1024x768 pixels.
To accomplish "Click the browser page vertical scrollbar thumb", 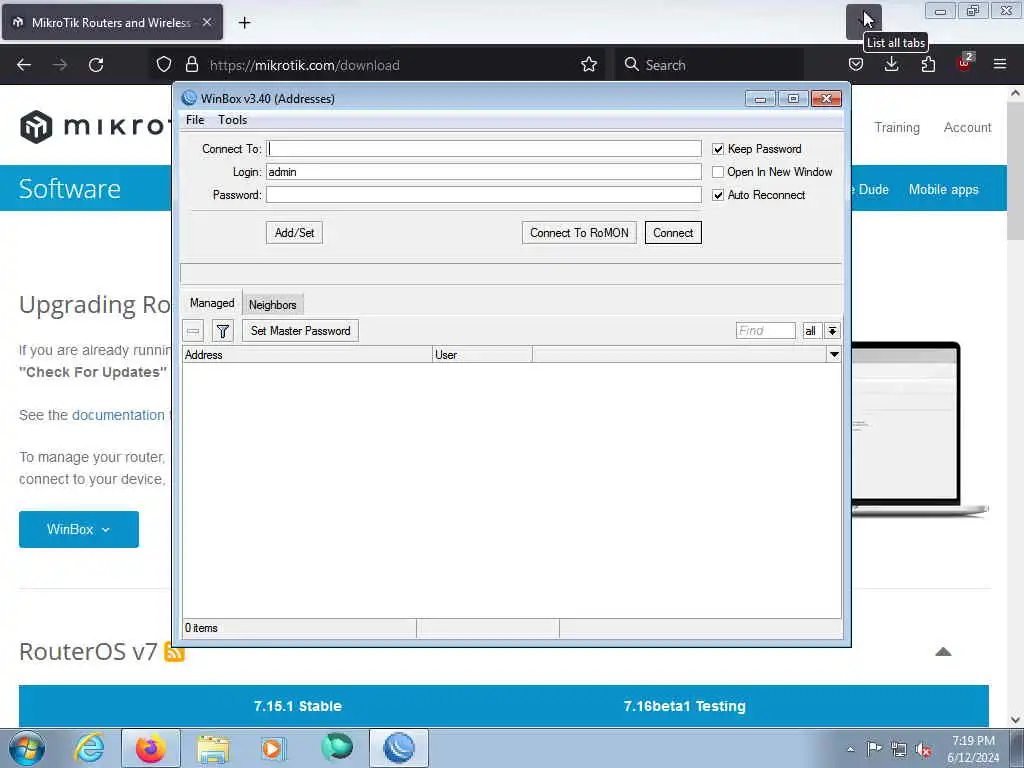I will click(x=1016, y=170).
